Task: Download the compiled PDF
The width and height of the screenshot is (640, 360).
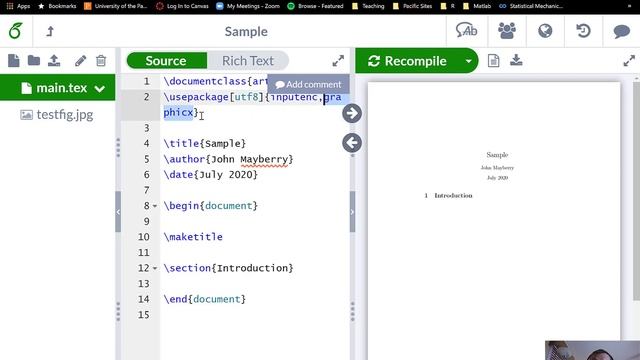Action: 516,60
